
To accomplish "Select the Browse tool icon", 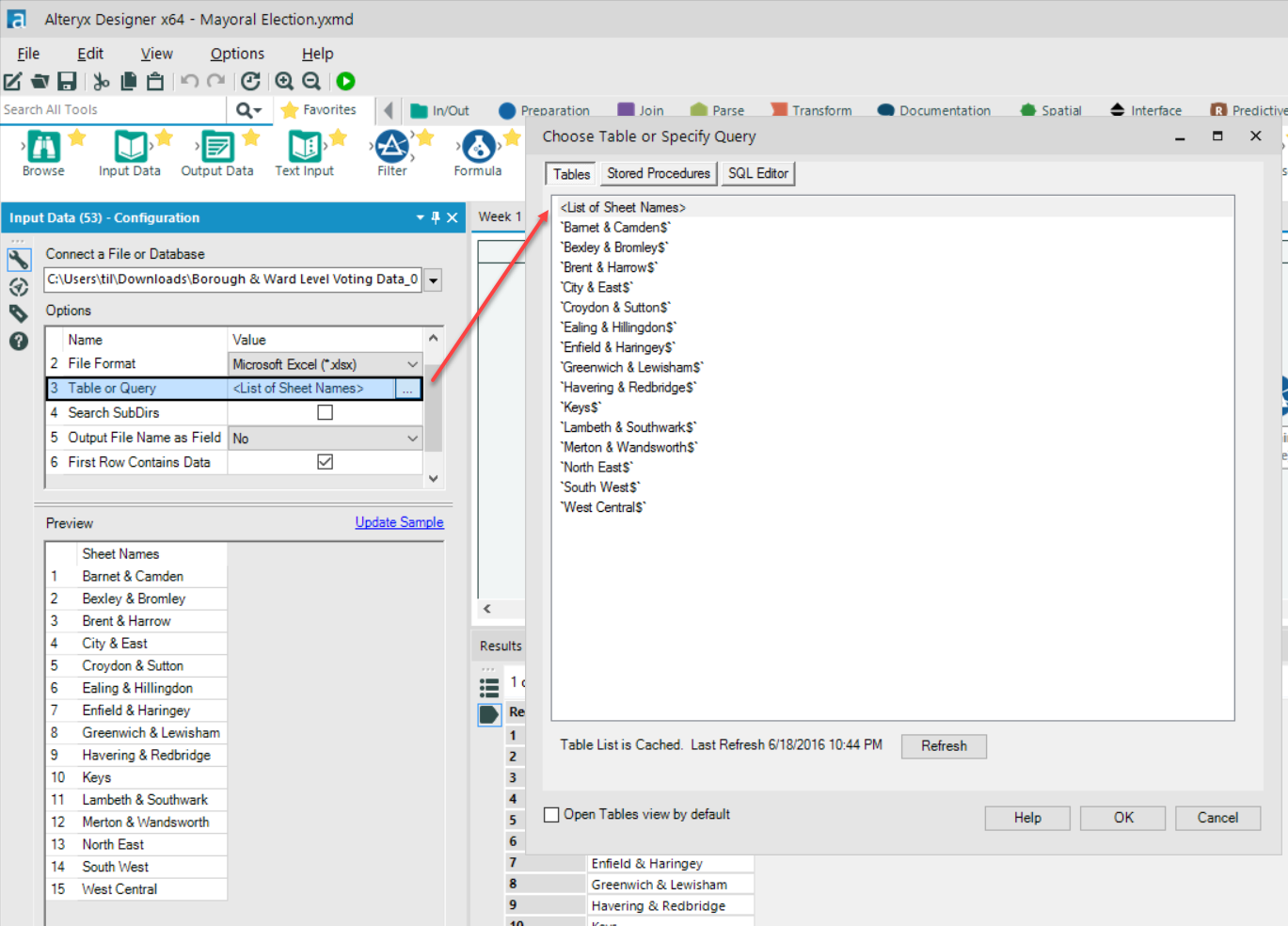I will (x=43, y=147).
